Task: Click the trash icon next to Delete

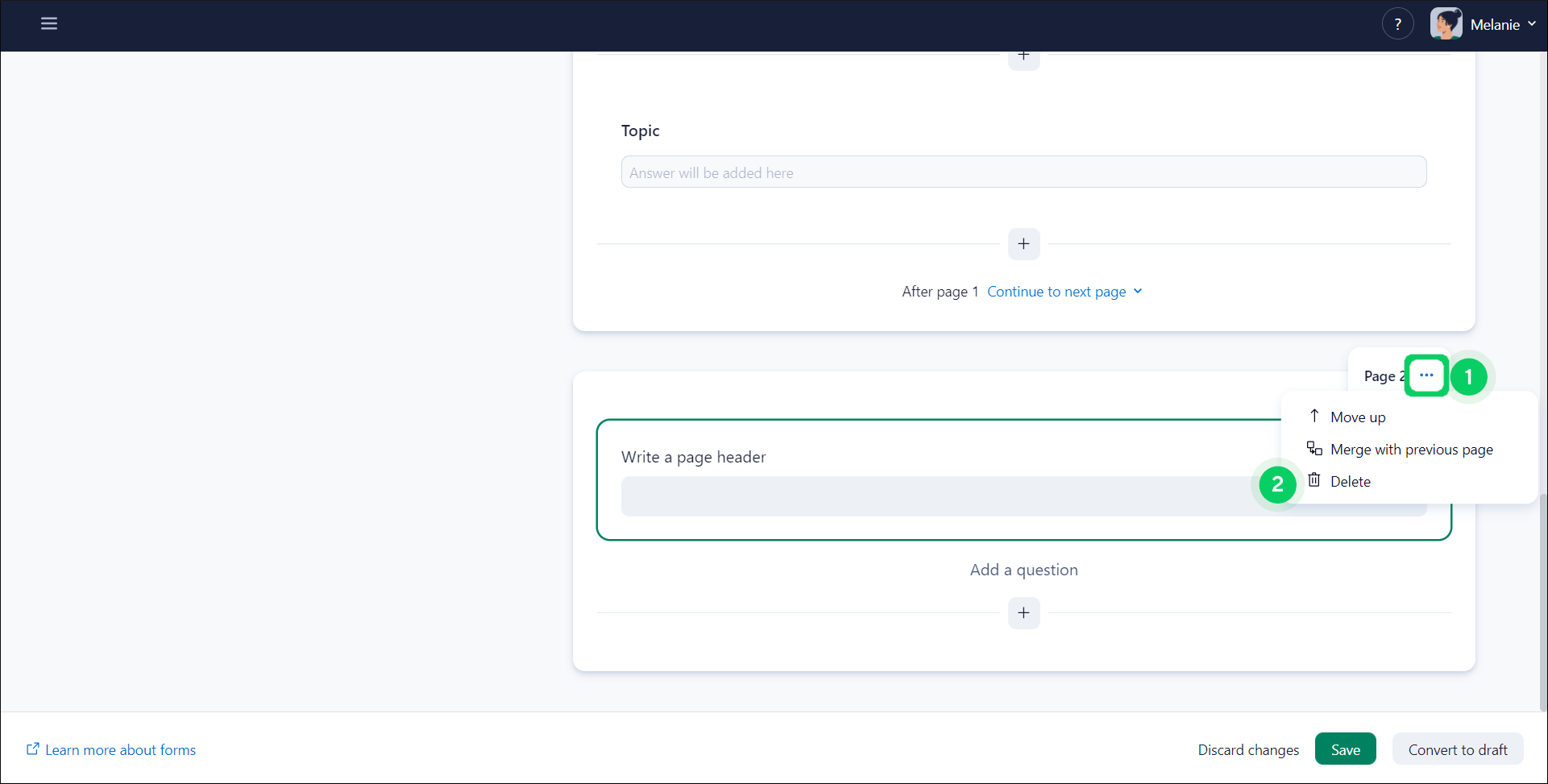Action: (x=1314, y=480)
